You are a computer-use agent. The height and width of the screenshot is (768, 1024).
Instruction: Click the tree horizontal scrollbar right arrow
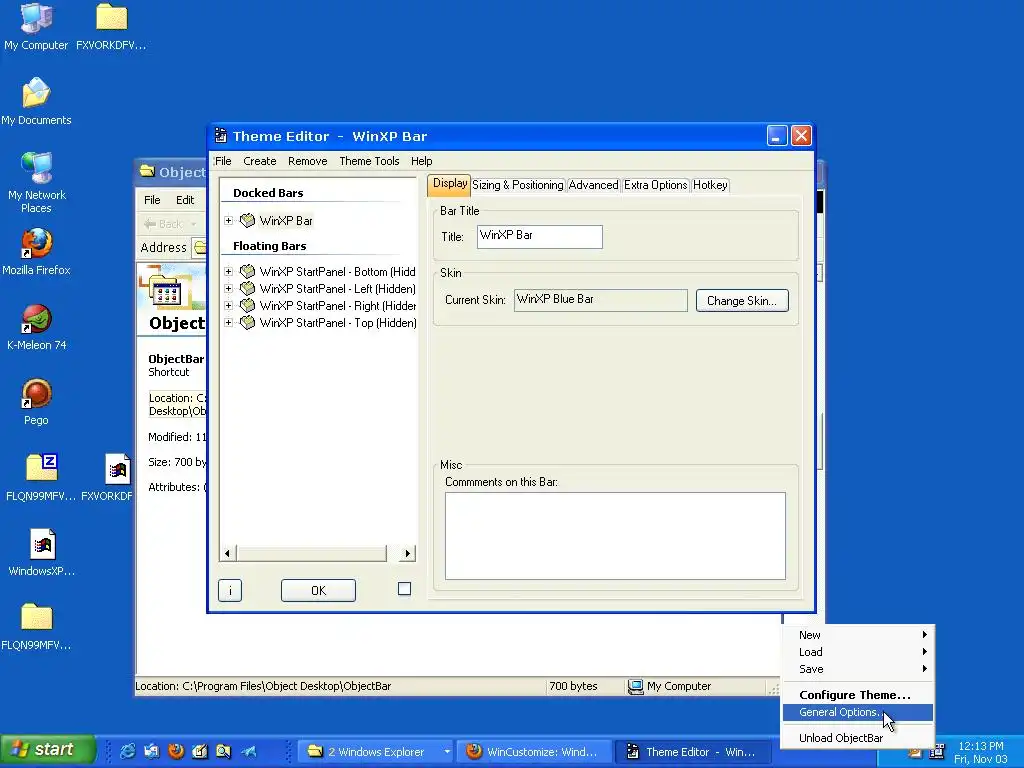pyautogui.click(x=408, y=553)
